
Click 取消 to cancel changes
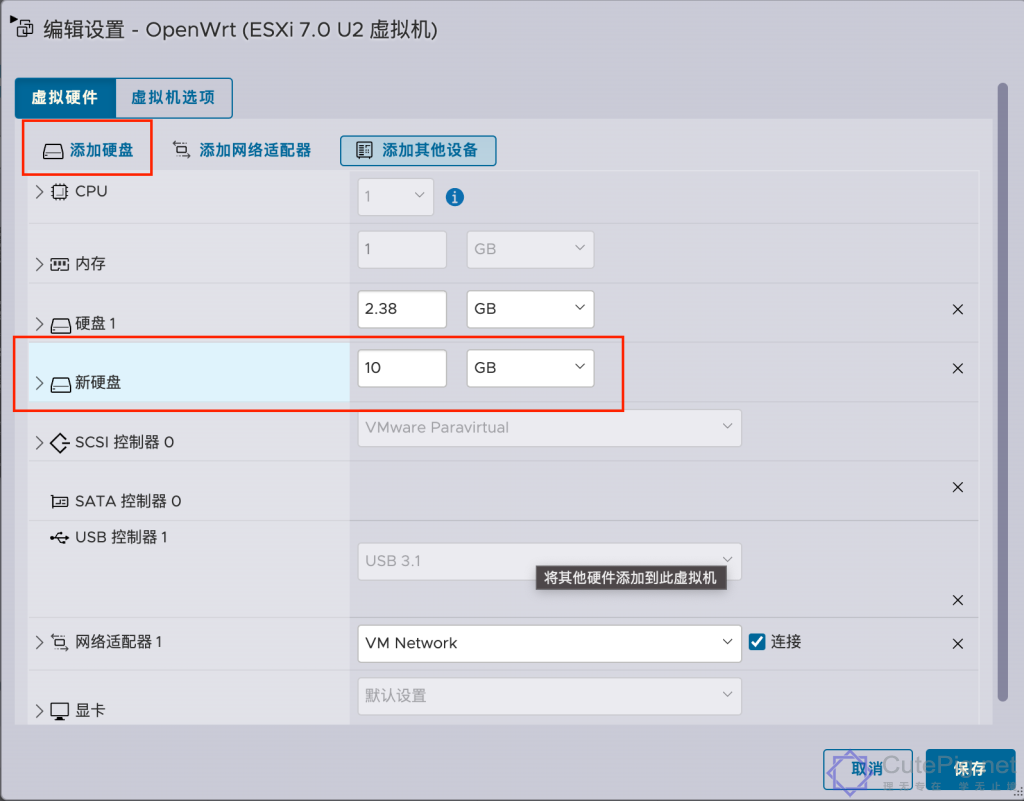click(x=868, y=768)
